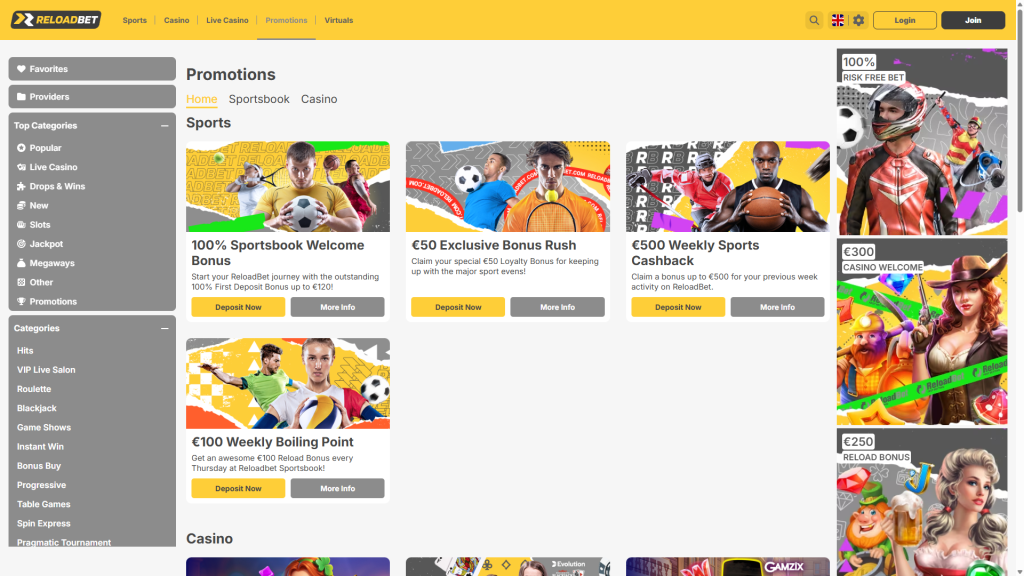
Task: Open the search magnifier icon
Action: click(814, 20)
